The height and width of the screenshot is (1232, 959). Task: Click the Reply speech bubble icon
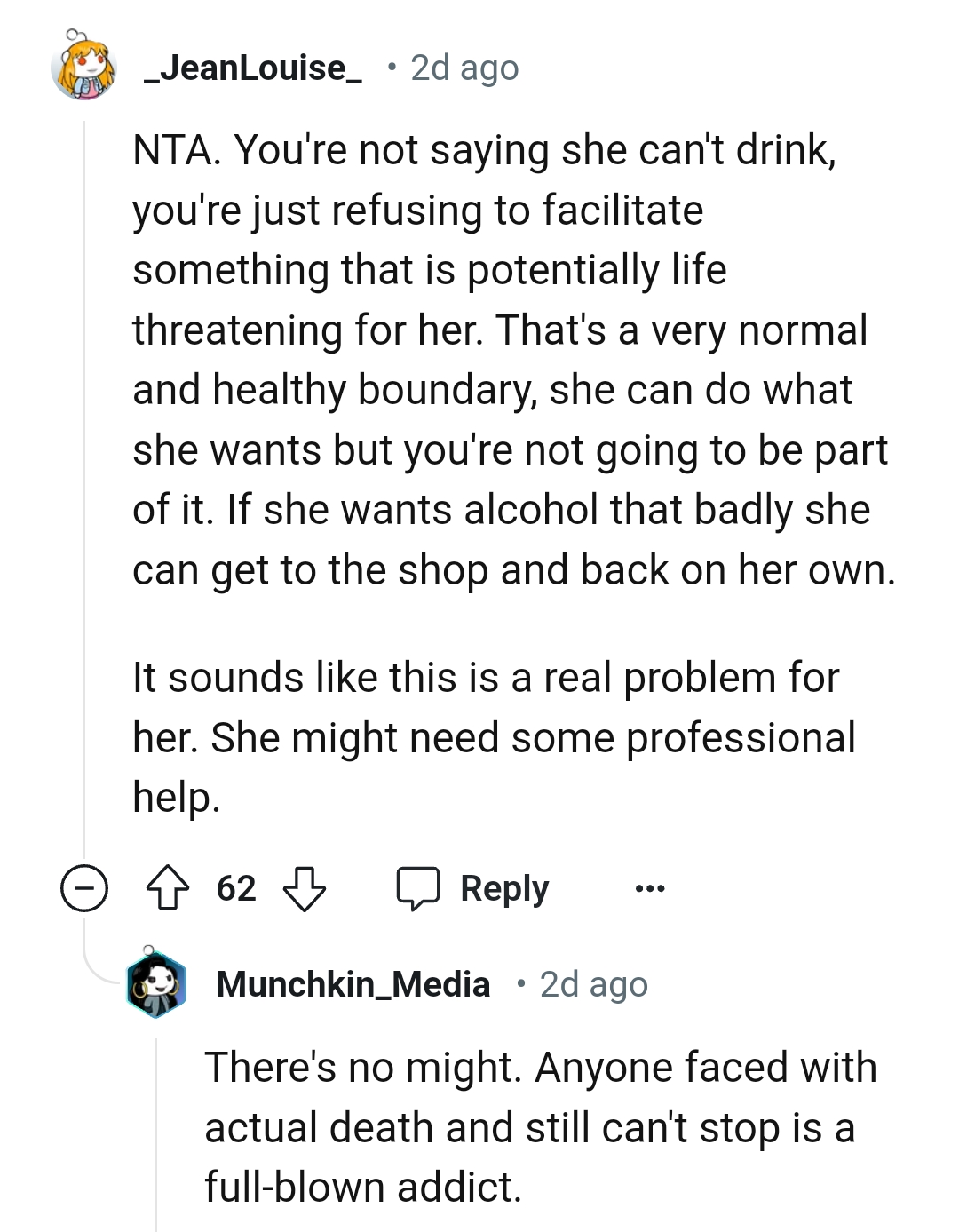417,886
